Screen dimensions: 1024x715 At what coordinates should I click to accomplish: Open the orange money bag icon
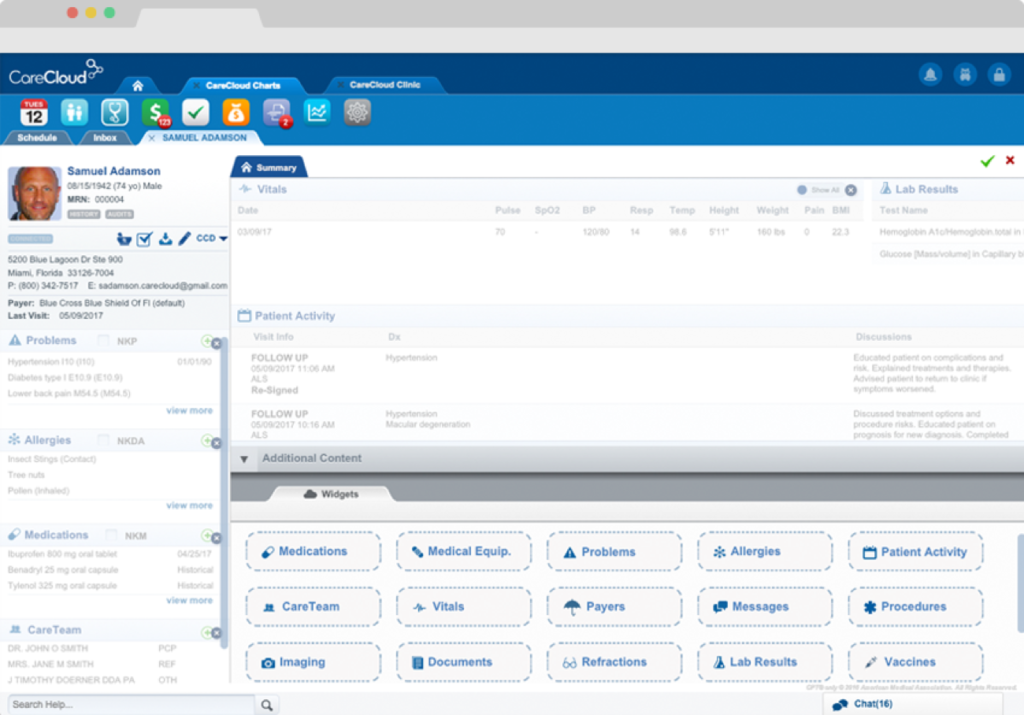tap(236, 112)
